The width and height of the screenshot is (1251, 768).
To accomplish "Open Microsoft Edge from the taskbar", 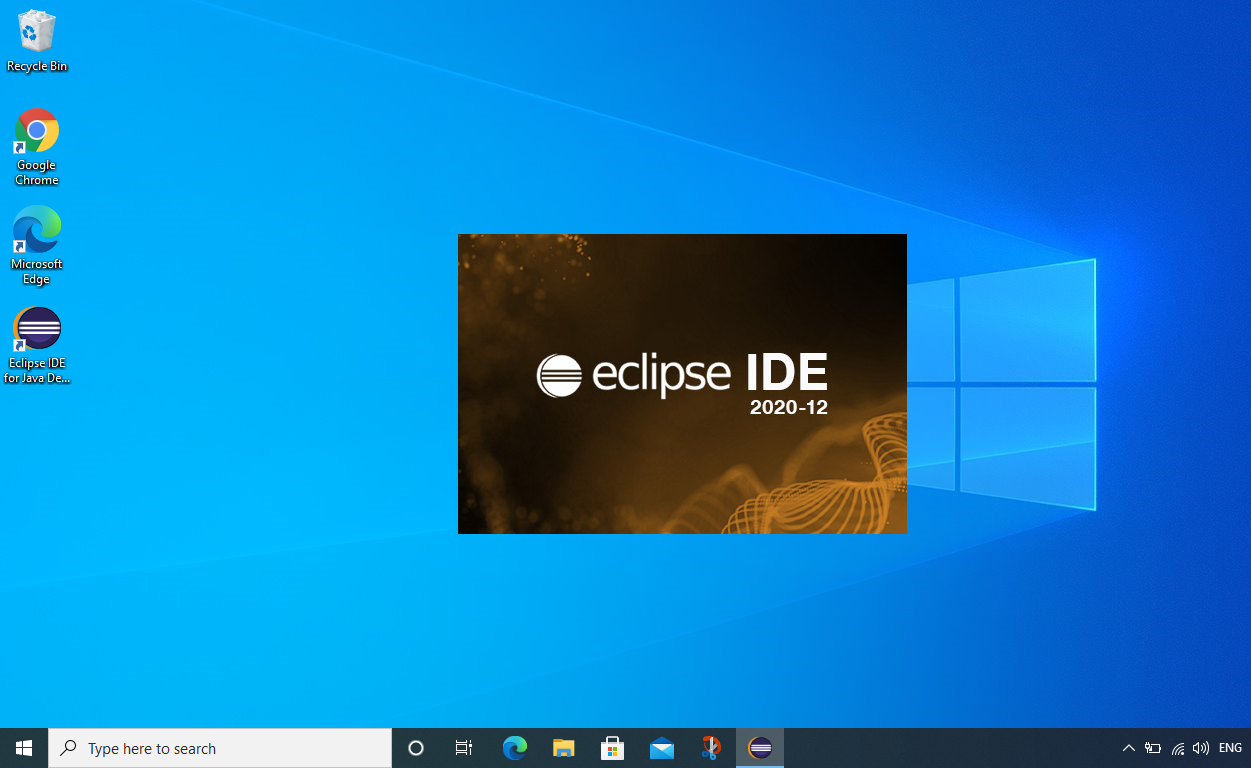I will coord(514,747).
